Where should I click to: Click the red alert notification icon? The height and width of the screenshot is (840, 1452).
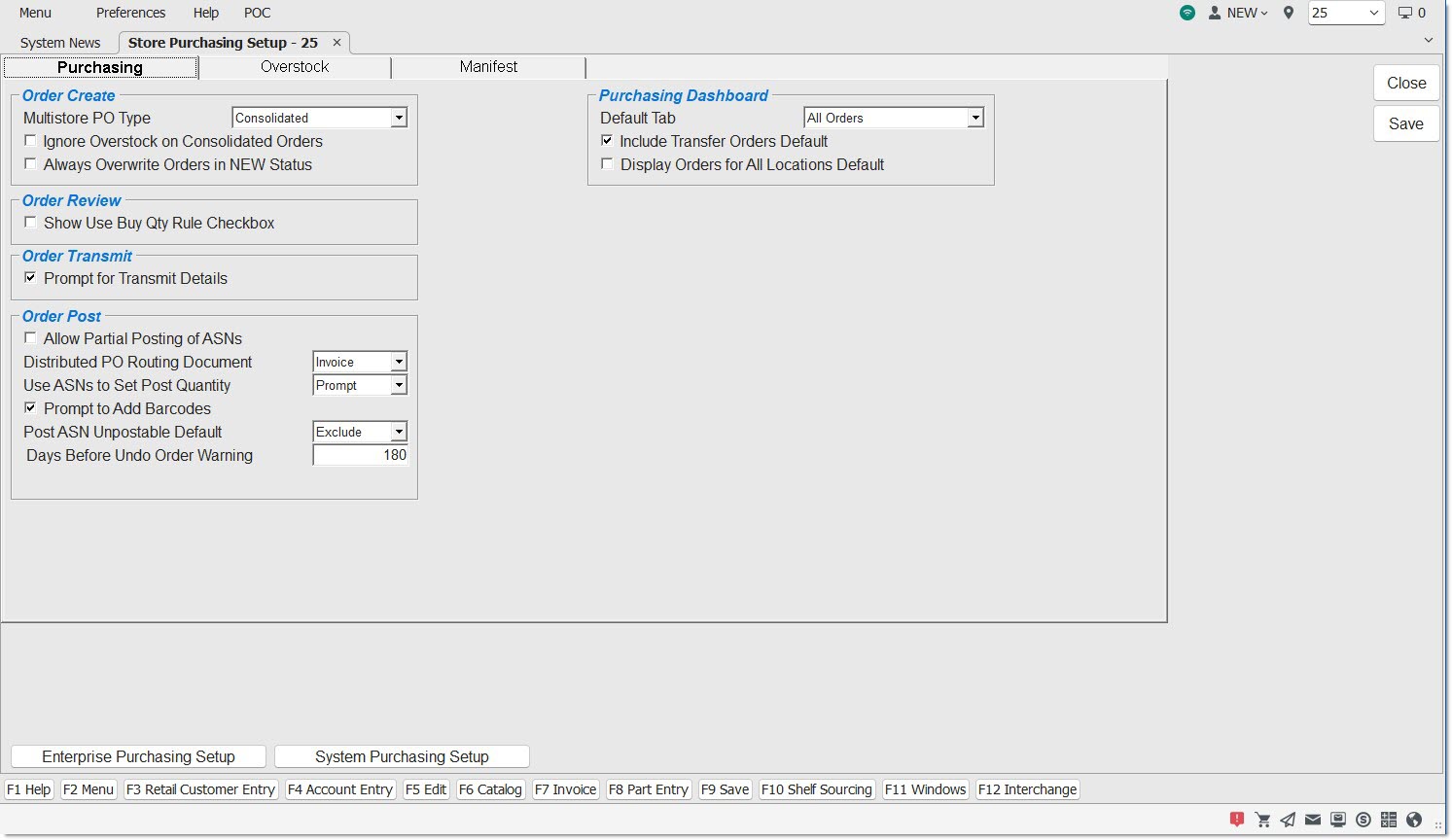pyautogui.click(x=1236, y=820)
